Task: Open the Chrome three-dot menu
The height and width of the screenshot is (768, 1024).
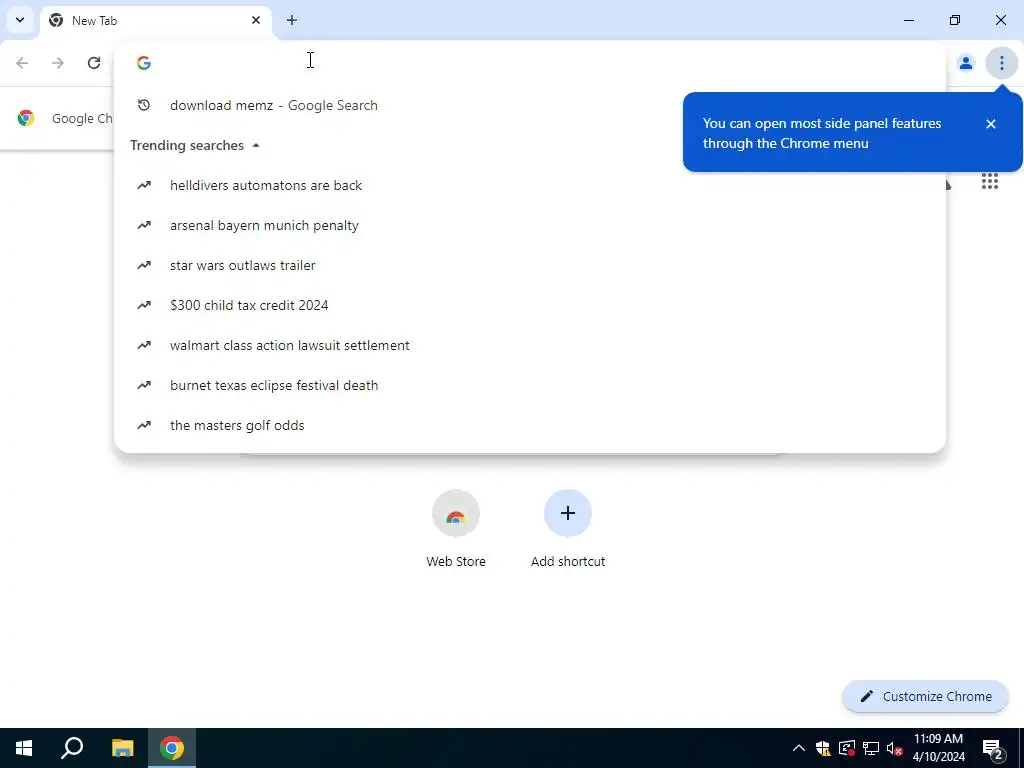Action: (1001, 63)
